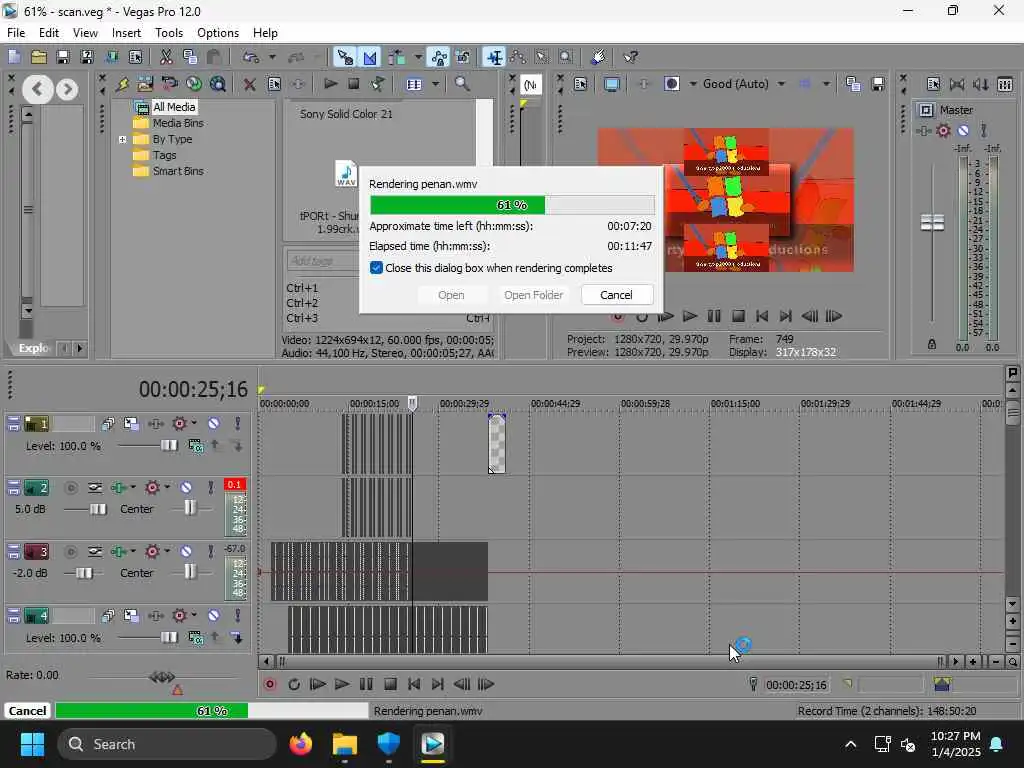Toggle Automatic Crossfades icon
This screenshot has height=768, width=1024.
click(370, 57)
